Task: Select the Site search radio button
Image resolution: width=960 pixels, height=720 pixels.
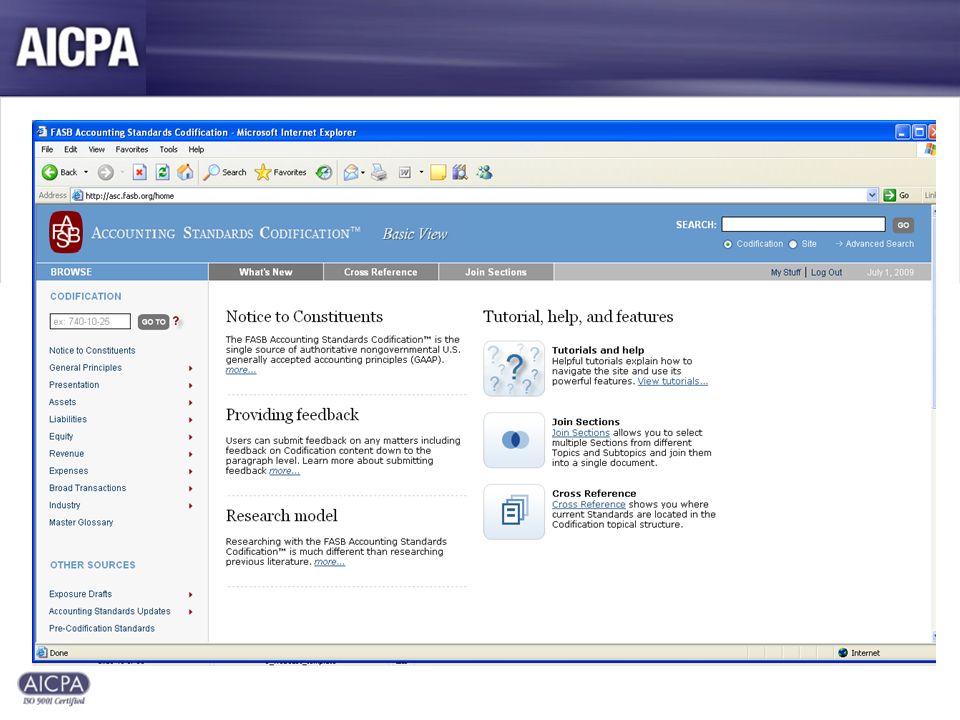Action: 793,244
